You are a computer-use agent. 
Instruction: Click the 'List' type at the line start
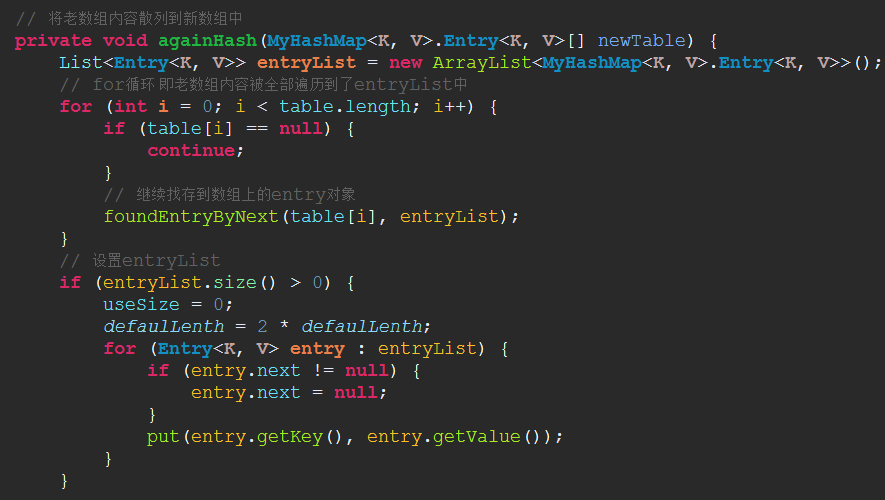click(x=81, y=63)
